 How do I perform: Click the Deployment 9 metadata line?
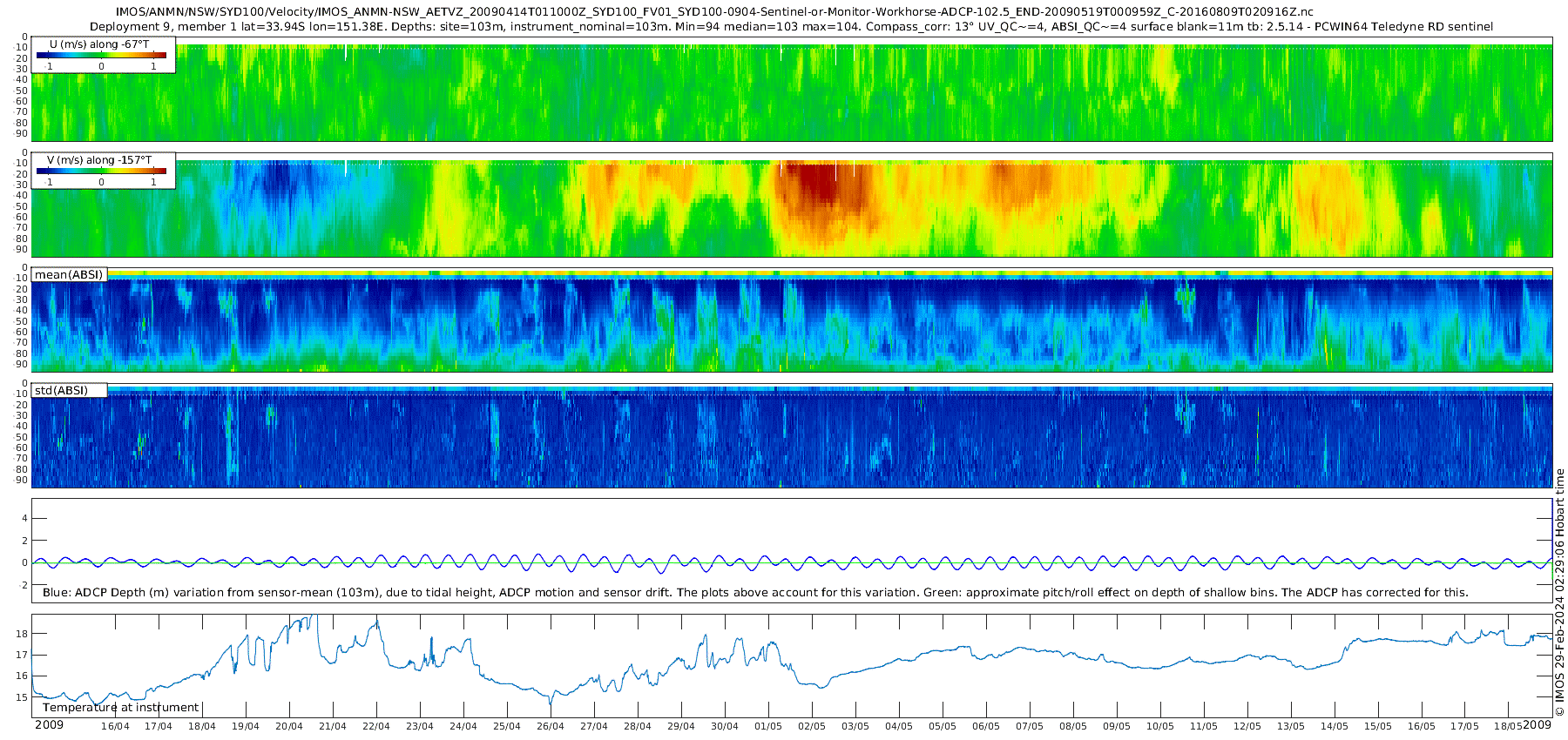pos(791,27)
